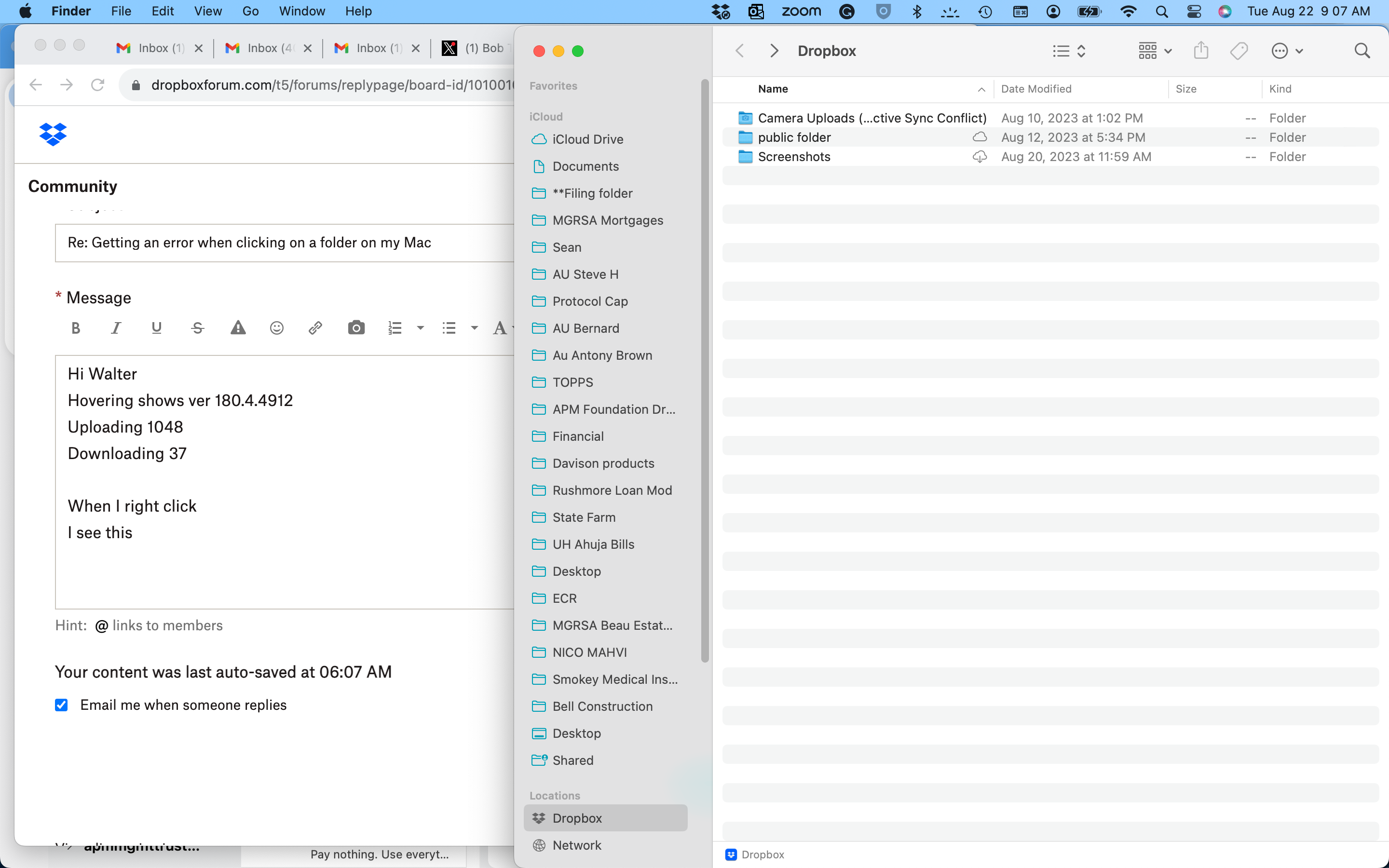
Task: Toggle bold formatting in message editor
Action: pos(75,328)
